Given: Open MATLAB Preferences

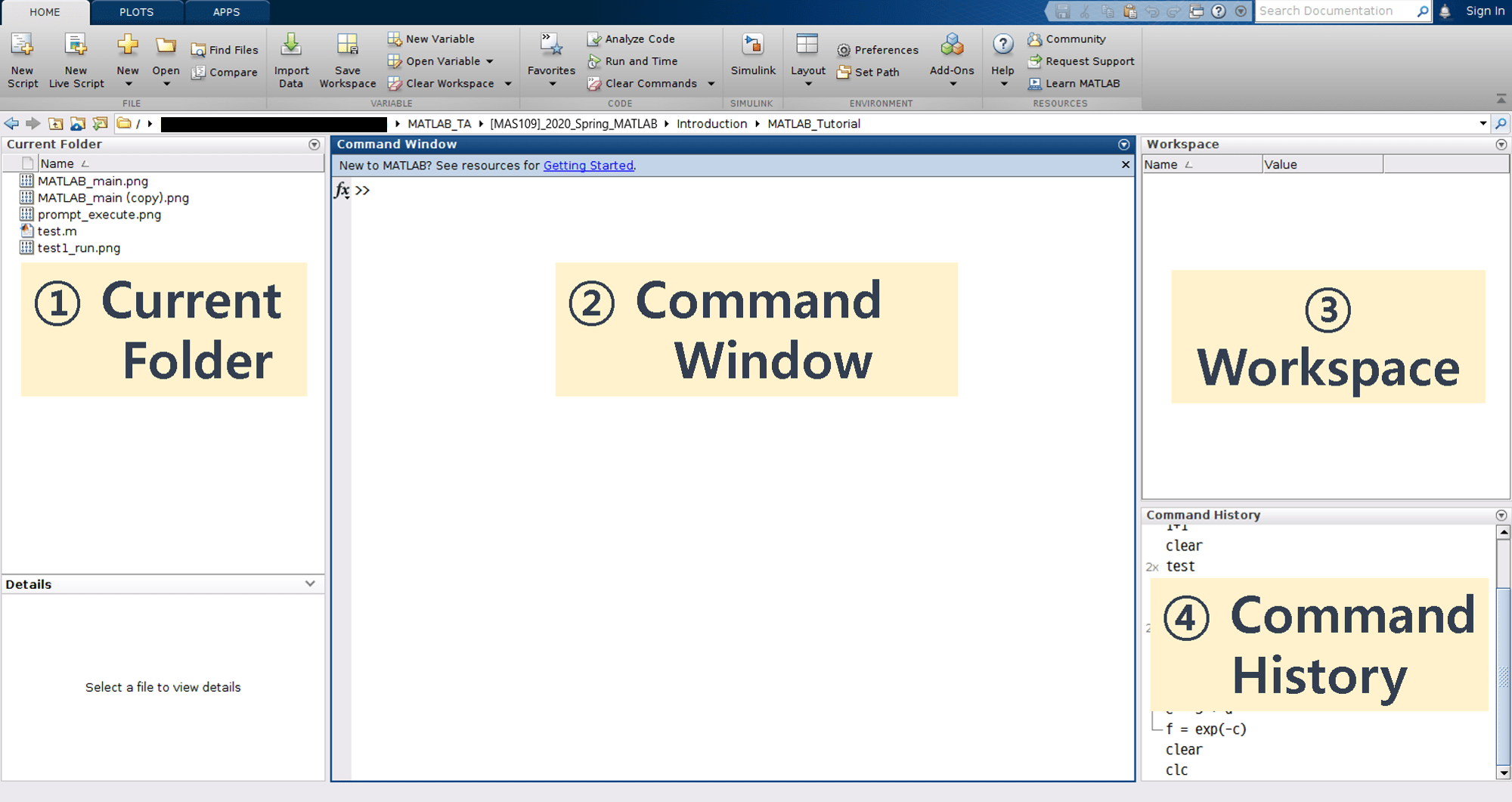Looking at the screenshot, I should point(877,49).
